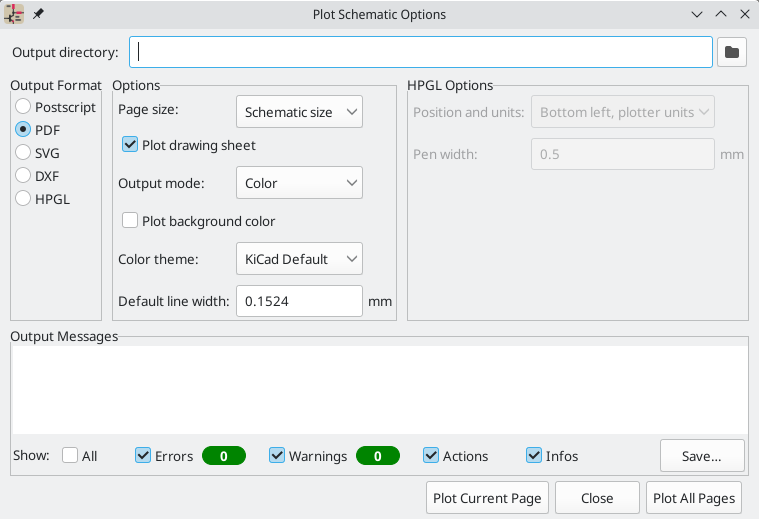Click the pin window icon
Screen dimensions: 759x519
click(38, 14)
